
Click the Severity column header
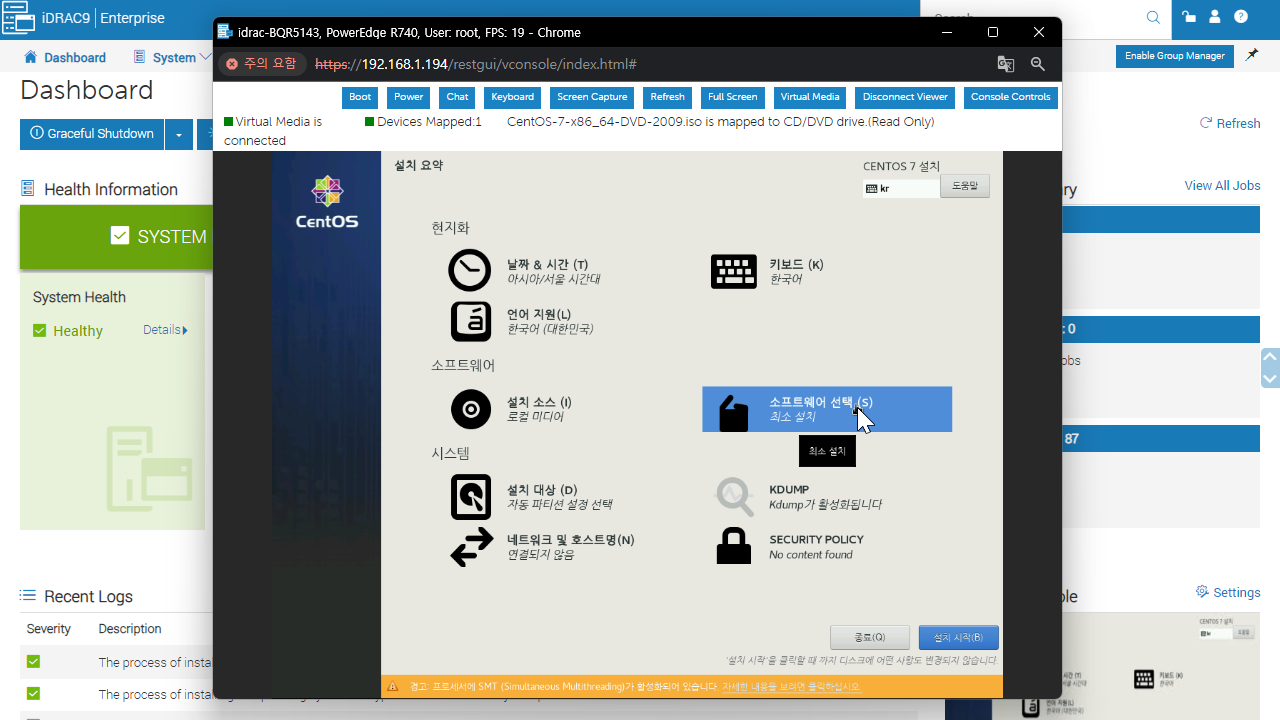pos(49,629)
